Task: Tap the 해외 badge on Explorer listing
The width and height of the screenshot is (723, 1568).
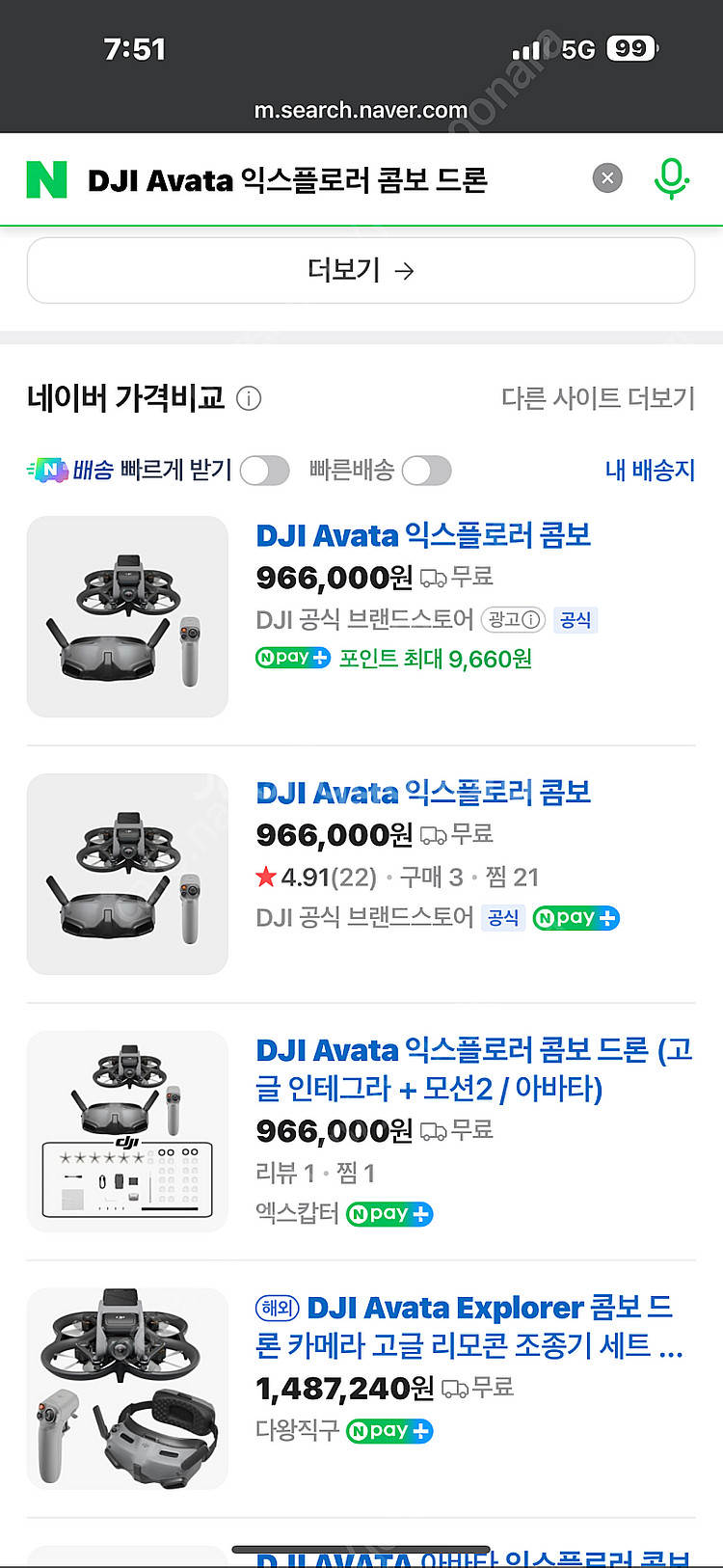Action: [278, 1309]
